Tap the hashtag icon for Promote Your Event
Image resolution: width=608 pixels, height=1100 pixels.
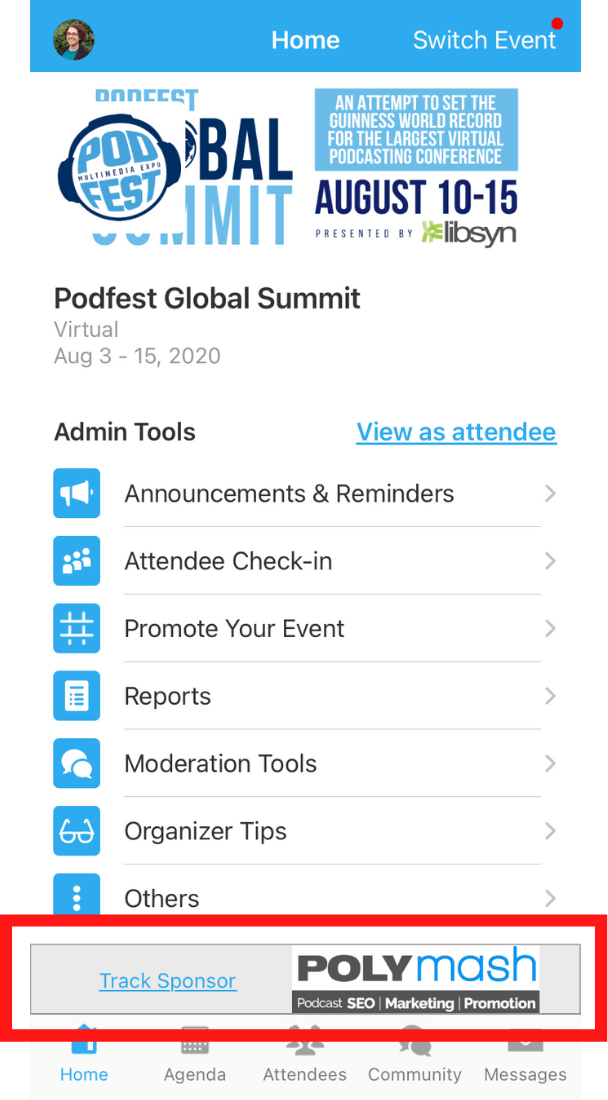pos(77,628)
